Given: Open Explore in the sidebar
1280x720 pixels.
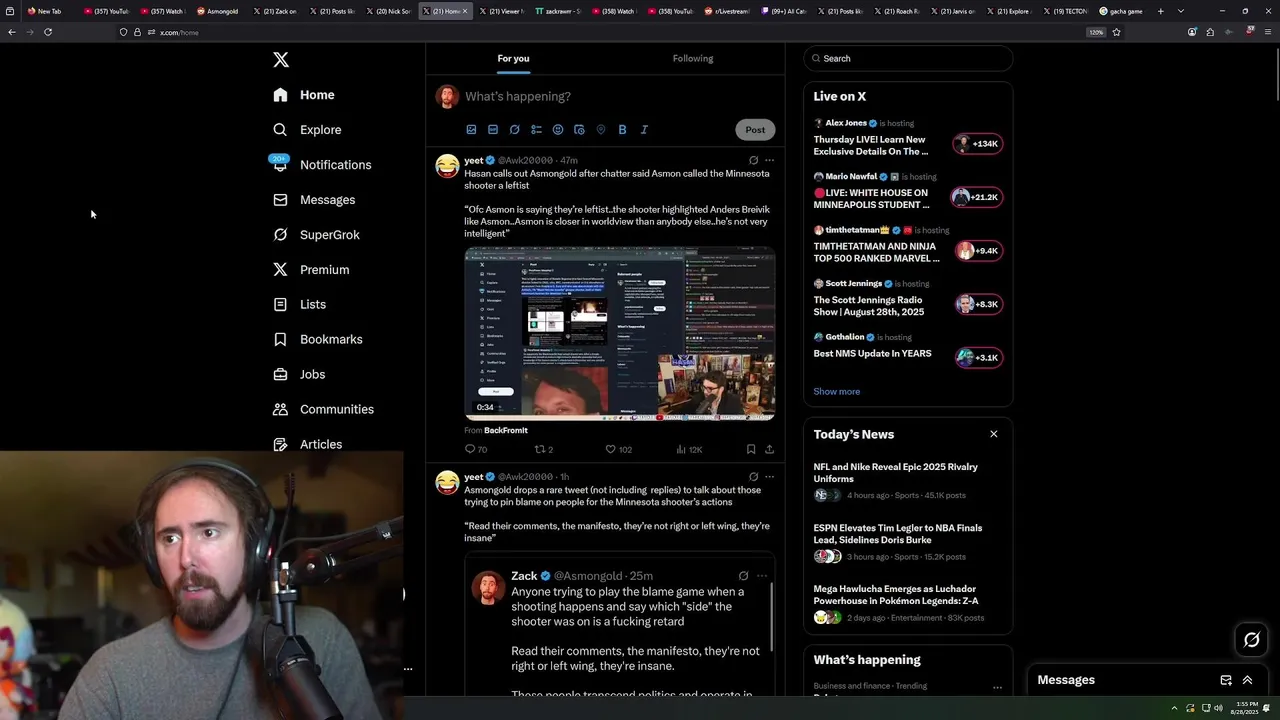Looking at the screenshot, I should point(307,130).
